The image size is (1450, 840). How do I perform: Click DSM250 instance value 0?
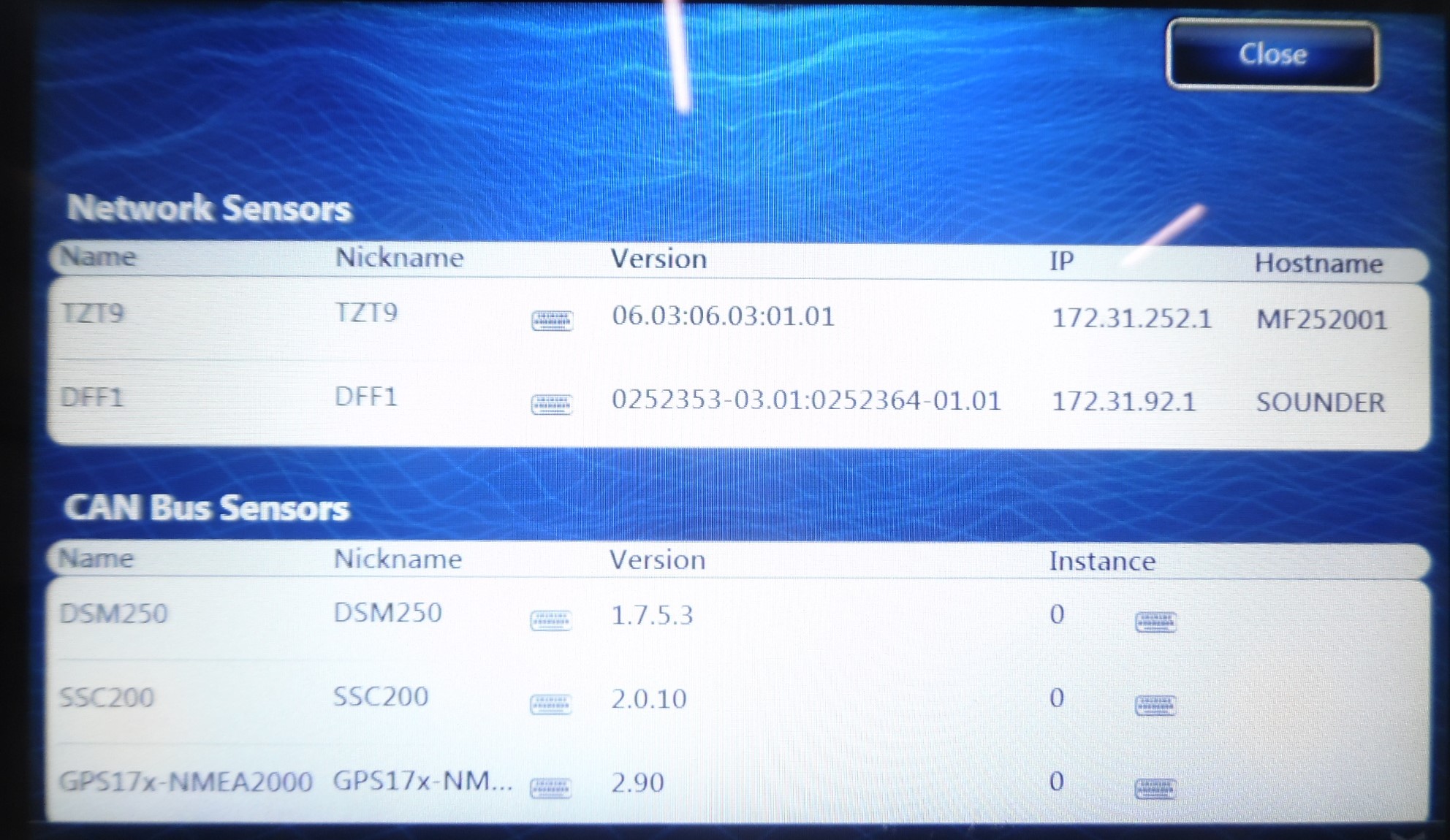tap(1057, 614)
